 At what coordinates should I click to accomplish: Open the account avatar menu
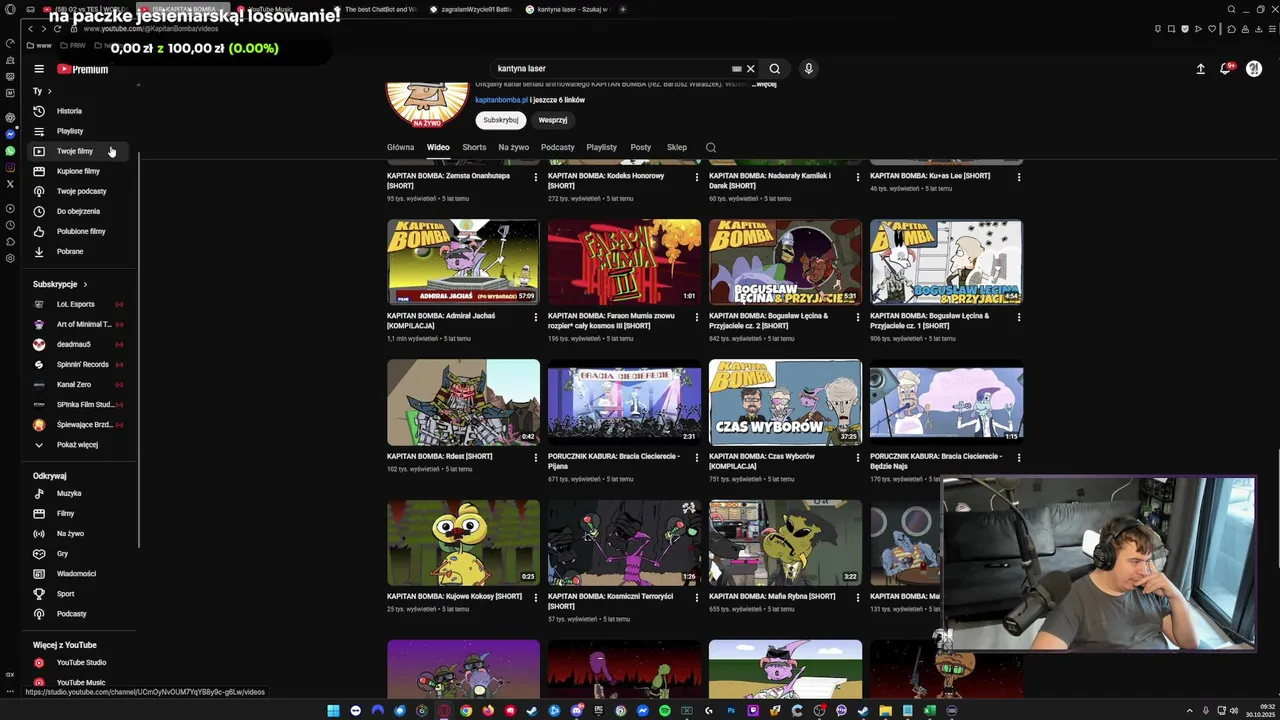pos(1254,69)
